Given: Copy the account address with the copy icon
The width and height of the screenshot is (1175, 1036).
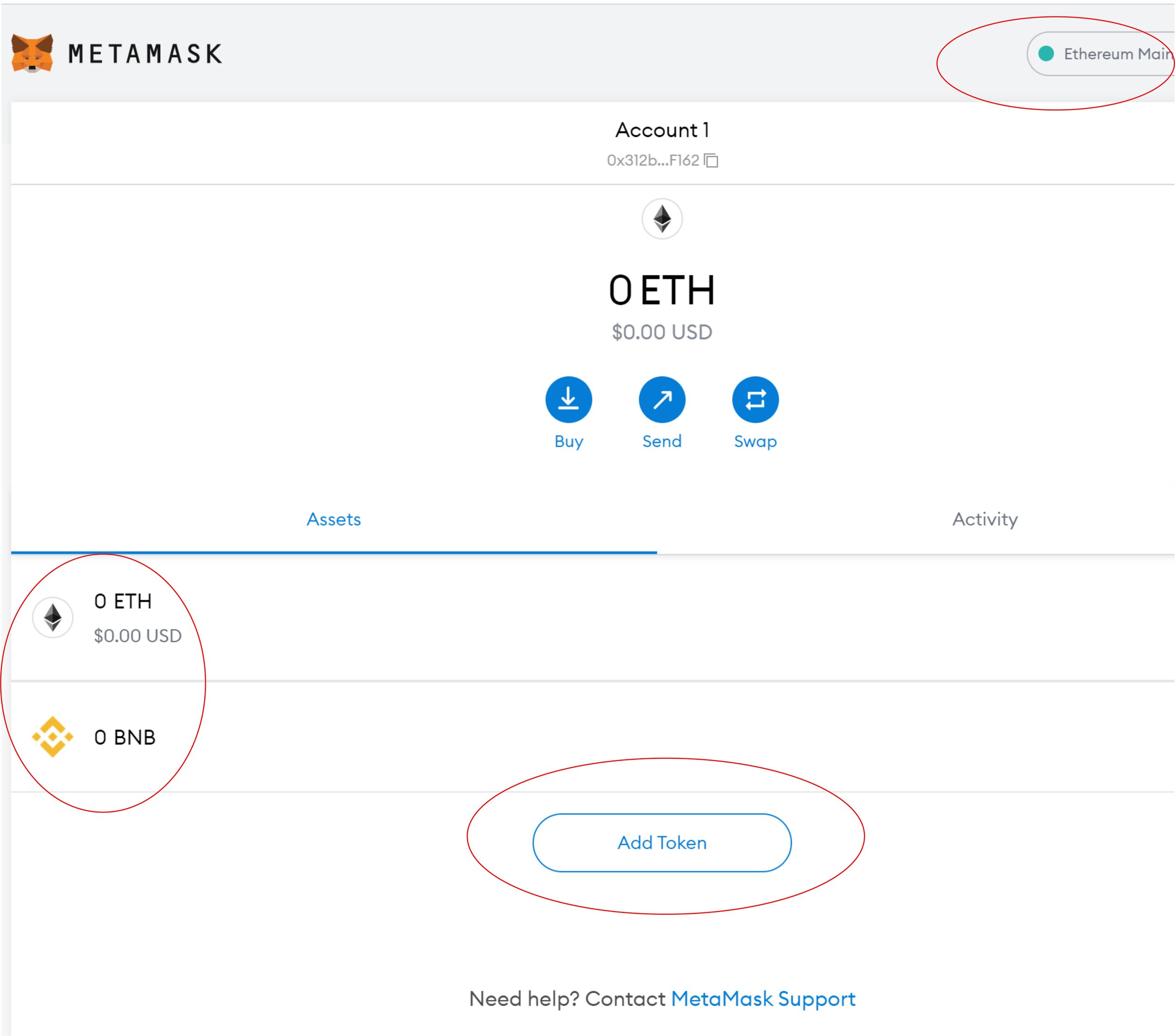Looking at the screenshot, I should point(712,160).
